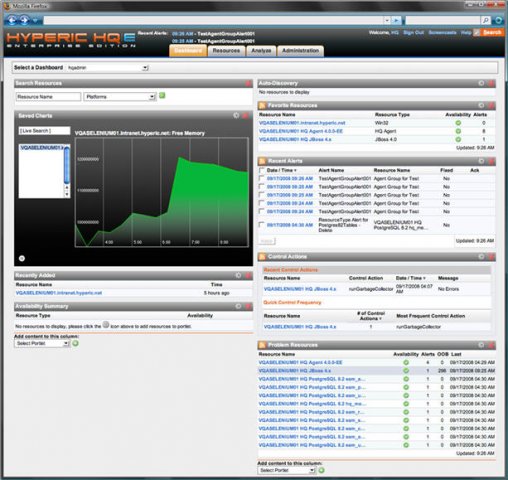Viewport: 508px width, 480px height.
Task: Open the Platforms resource type dropdown
Action: coord(120,97)
